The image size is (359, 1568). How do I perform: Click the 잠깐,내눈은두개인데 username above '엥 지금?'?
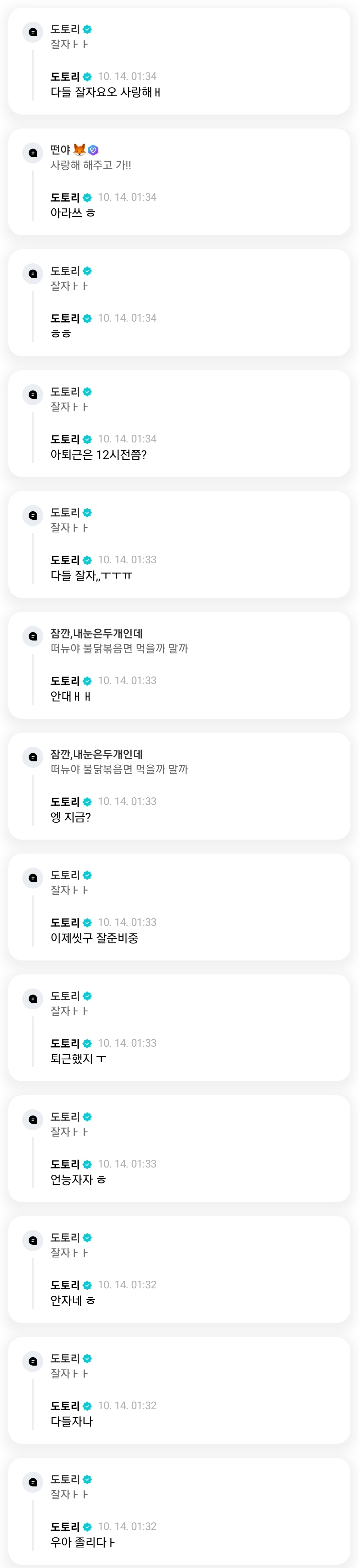point(96,754)
